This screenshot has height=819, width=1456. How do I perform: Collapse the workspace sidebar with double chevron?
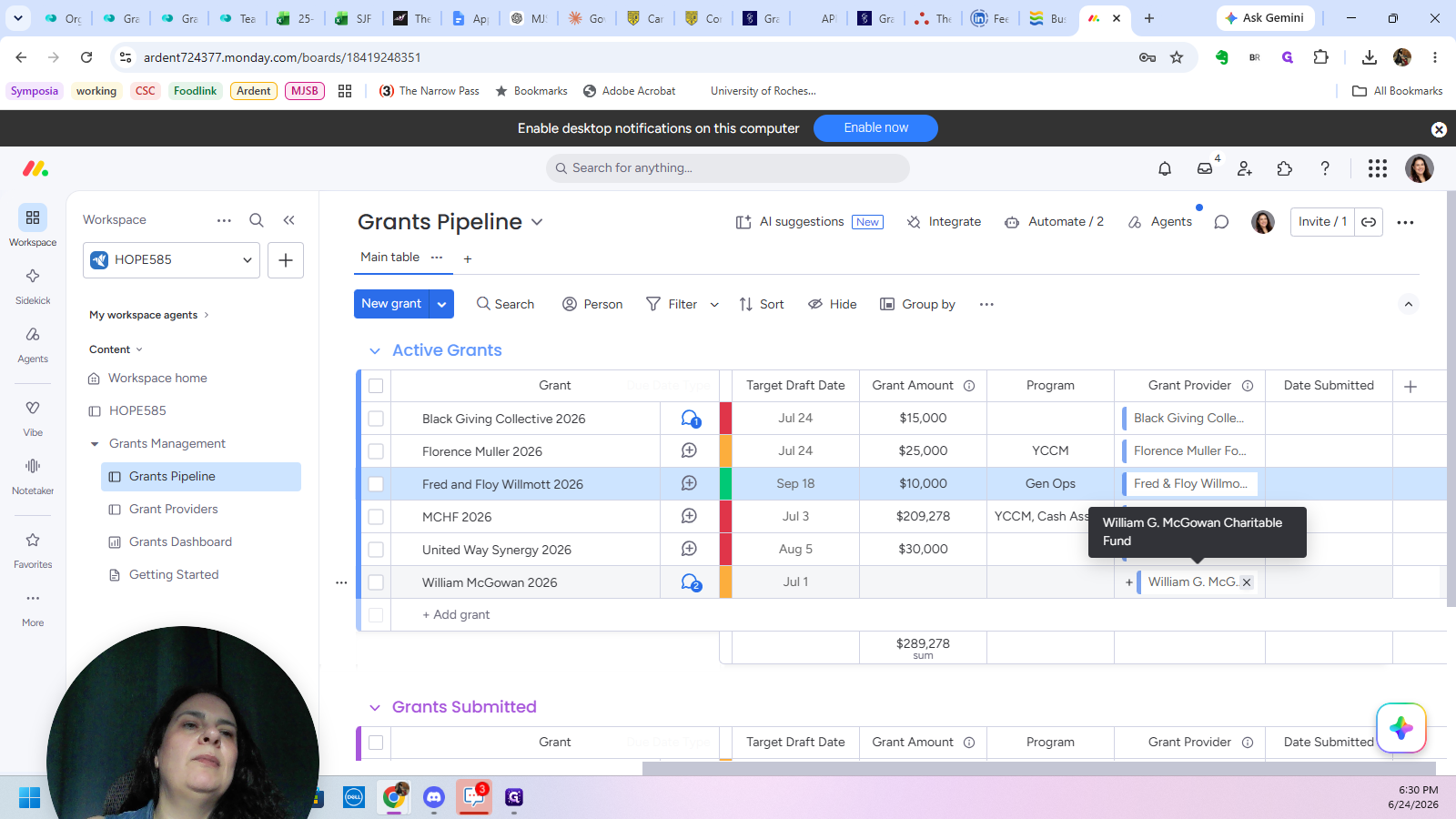288,220
